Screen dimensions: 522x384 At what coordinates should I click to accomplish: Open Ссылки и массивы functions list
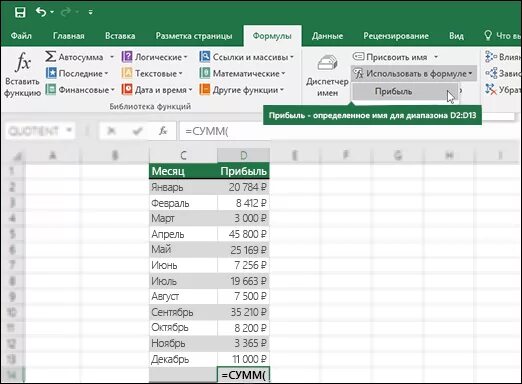tap(247, 57)
